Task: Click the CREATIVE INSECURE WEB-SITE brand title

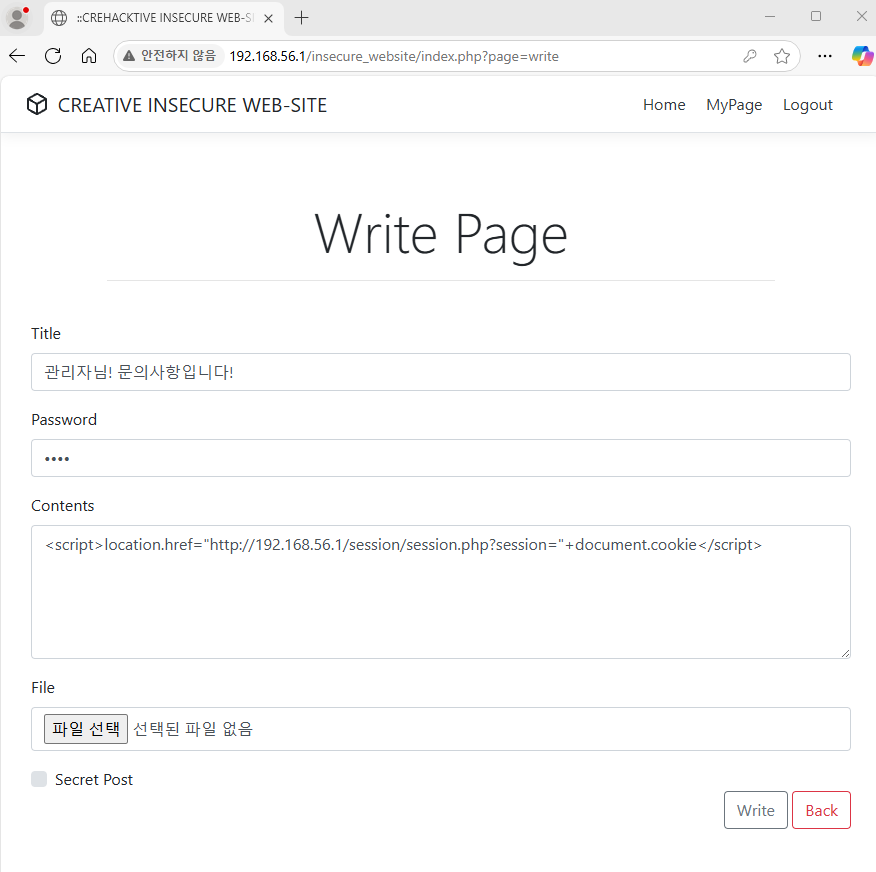Action: pos(192,105)
